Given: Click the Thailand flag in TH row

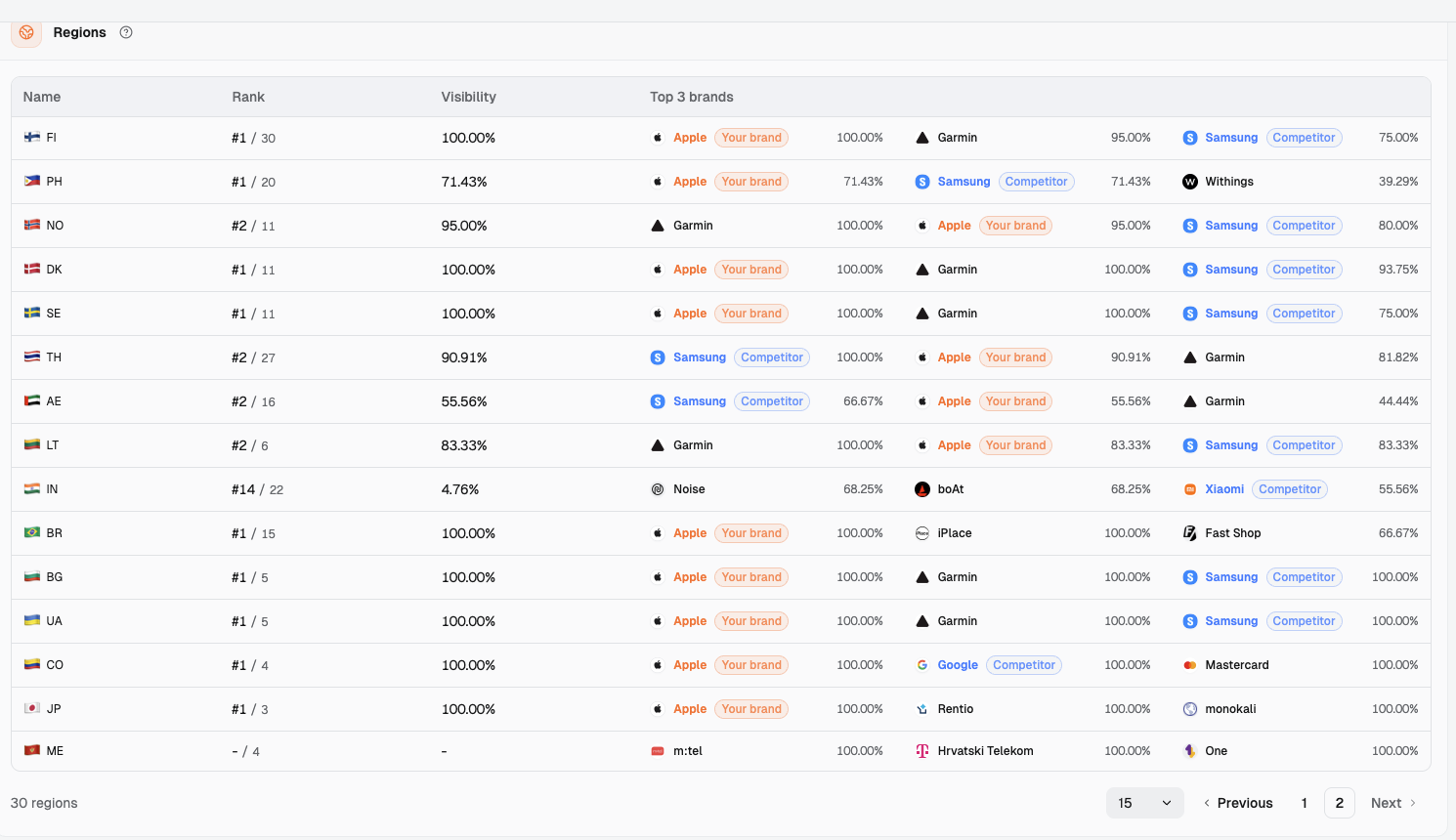Looking at the screenshot, I should [x=32, y=357].
